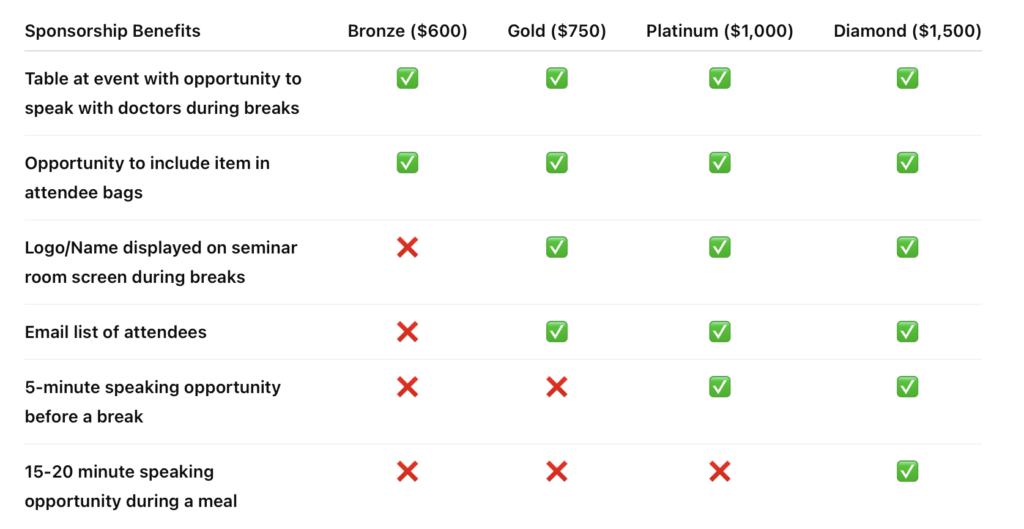Click Bronze red X for email list

click(407, 332)
